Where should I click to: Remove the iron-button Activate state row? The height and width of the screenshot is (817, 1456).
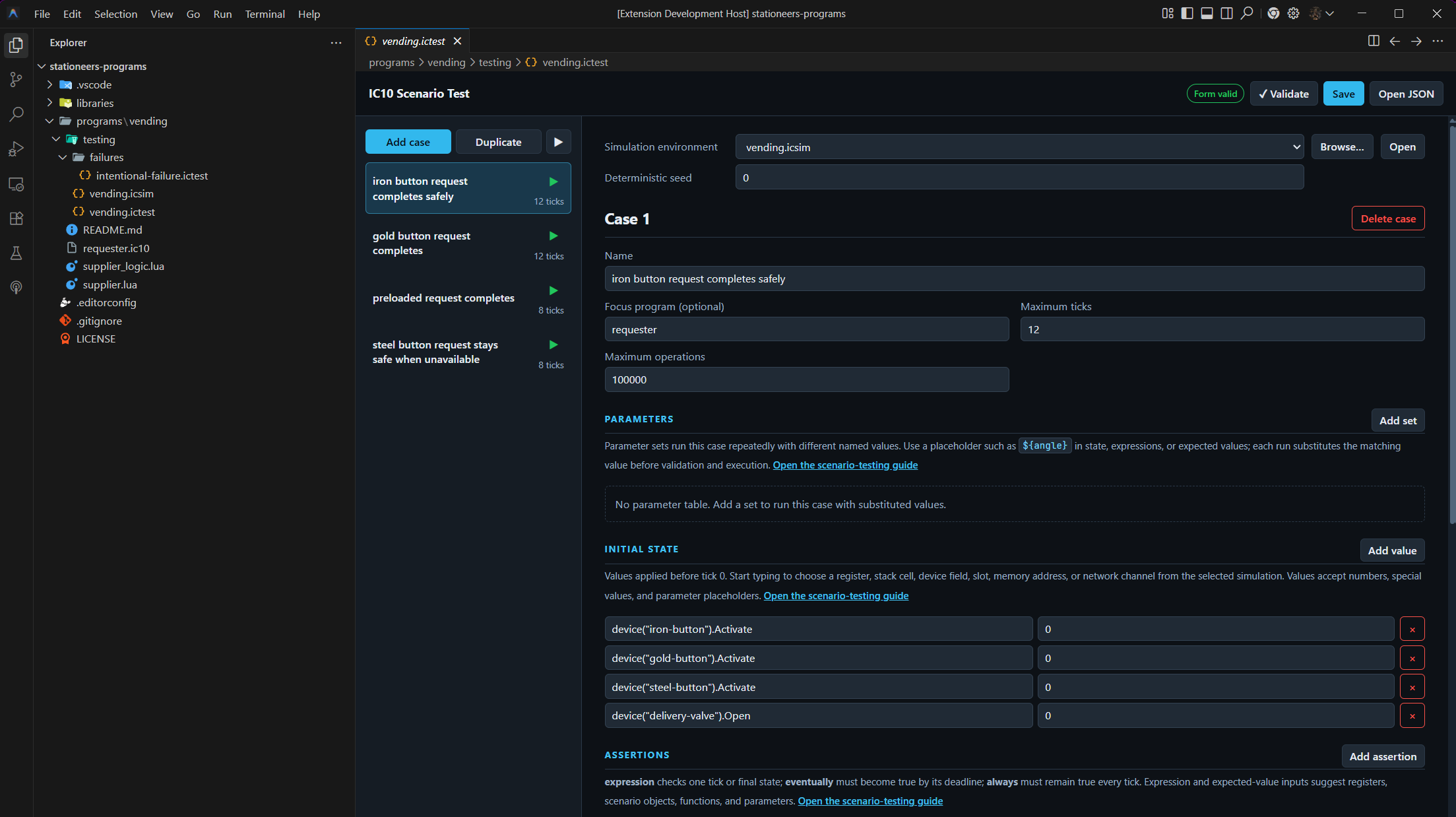click(x=1412, y=629)
